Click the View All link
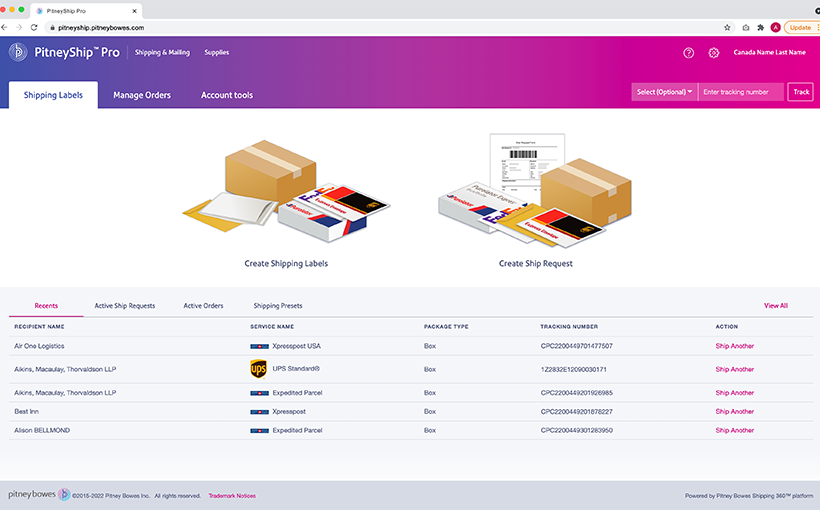This screenshot has height=510, width=820. (x=776, y=305)
